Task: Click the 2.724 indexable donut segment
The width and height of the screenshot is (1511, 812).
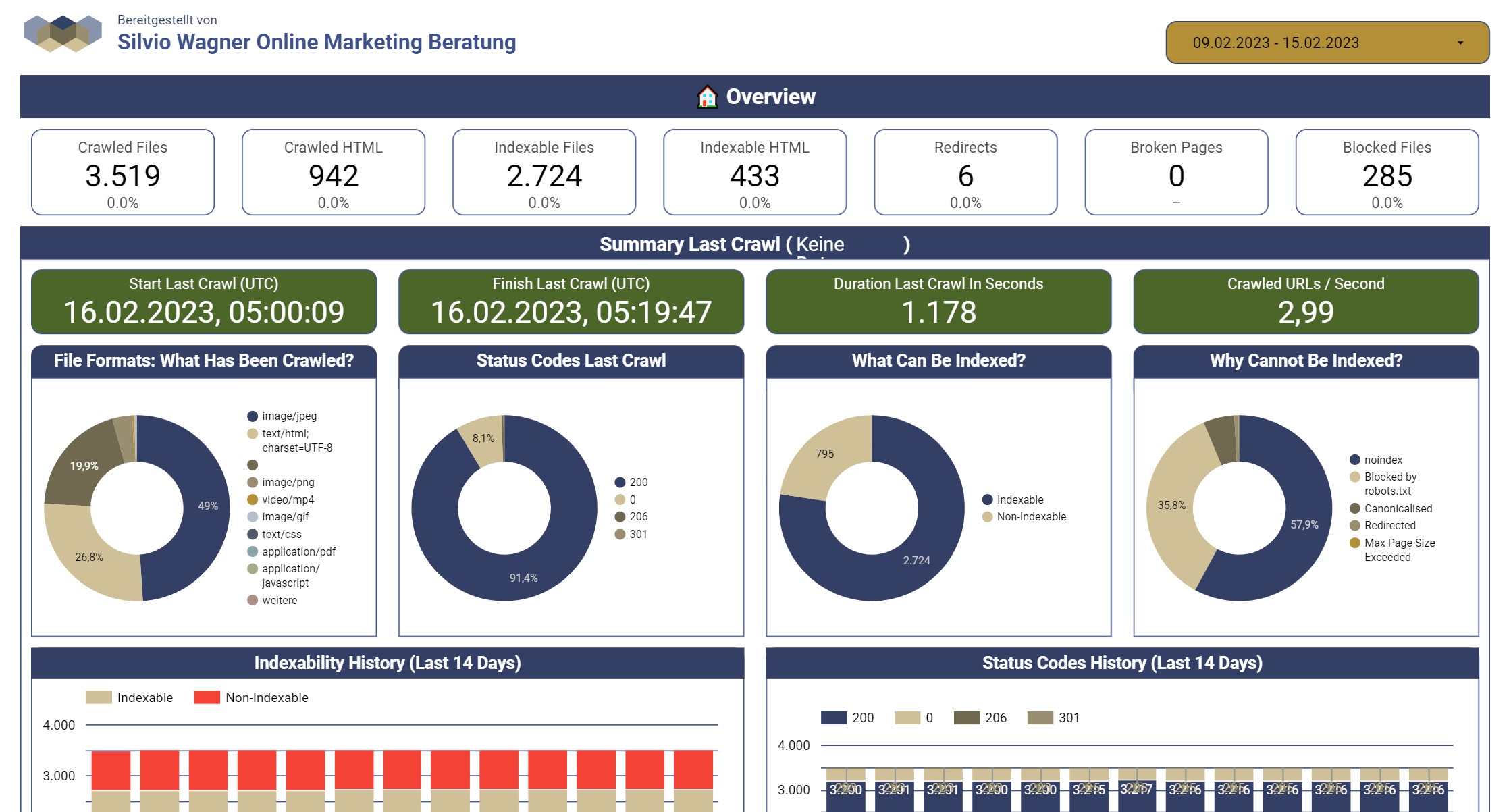Action: coord(916,560)
